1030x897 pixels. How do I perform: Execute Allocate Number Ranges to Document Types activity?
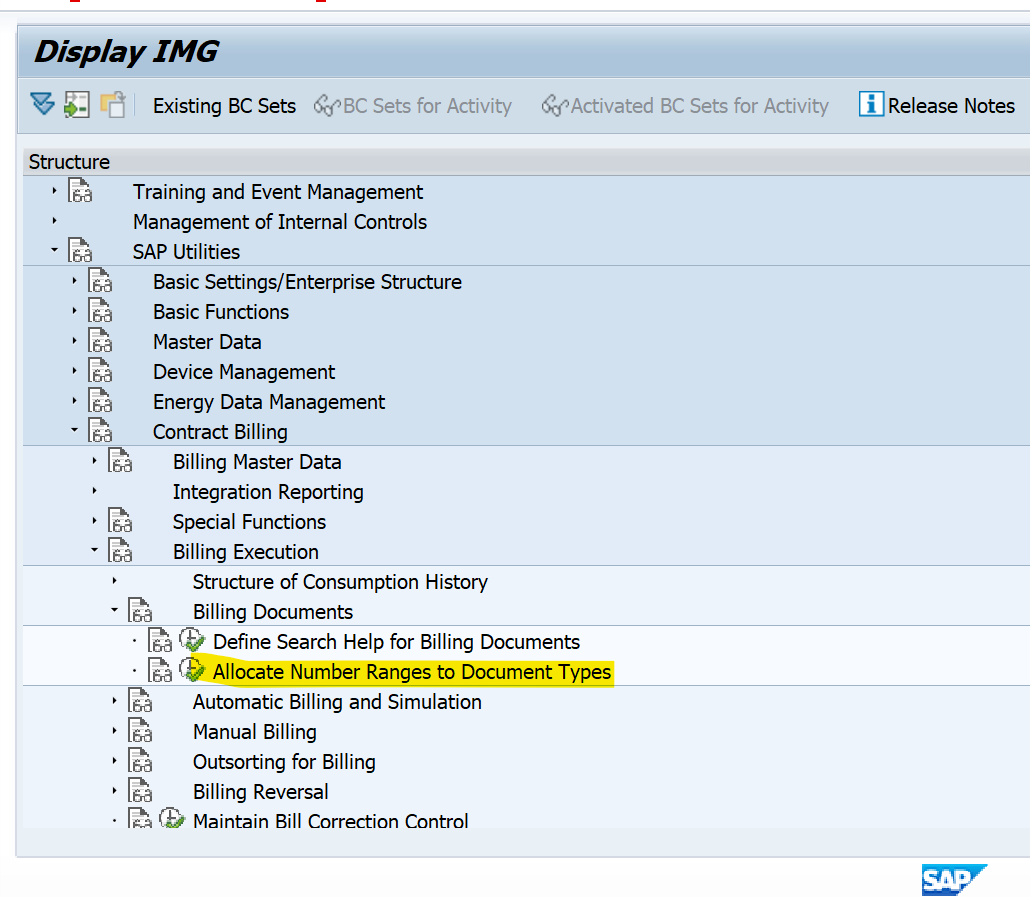[x=192, y=670]
